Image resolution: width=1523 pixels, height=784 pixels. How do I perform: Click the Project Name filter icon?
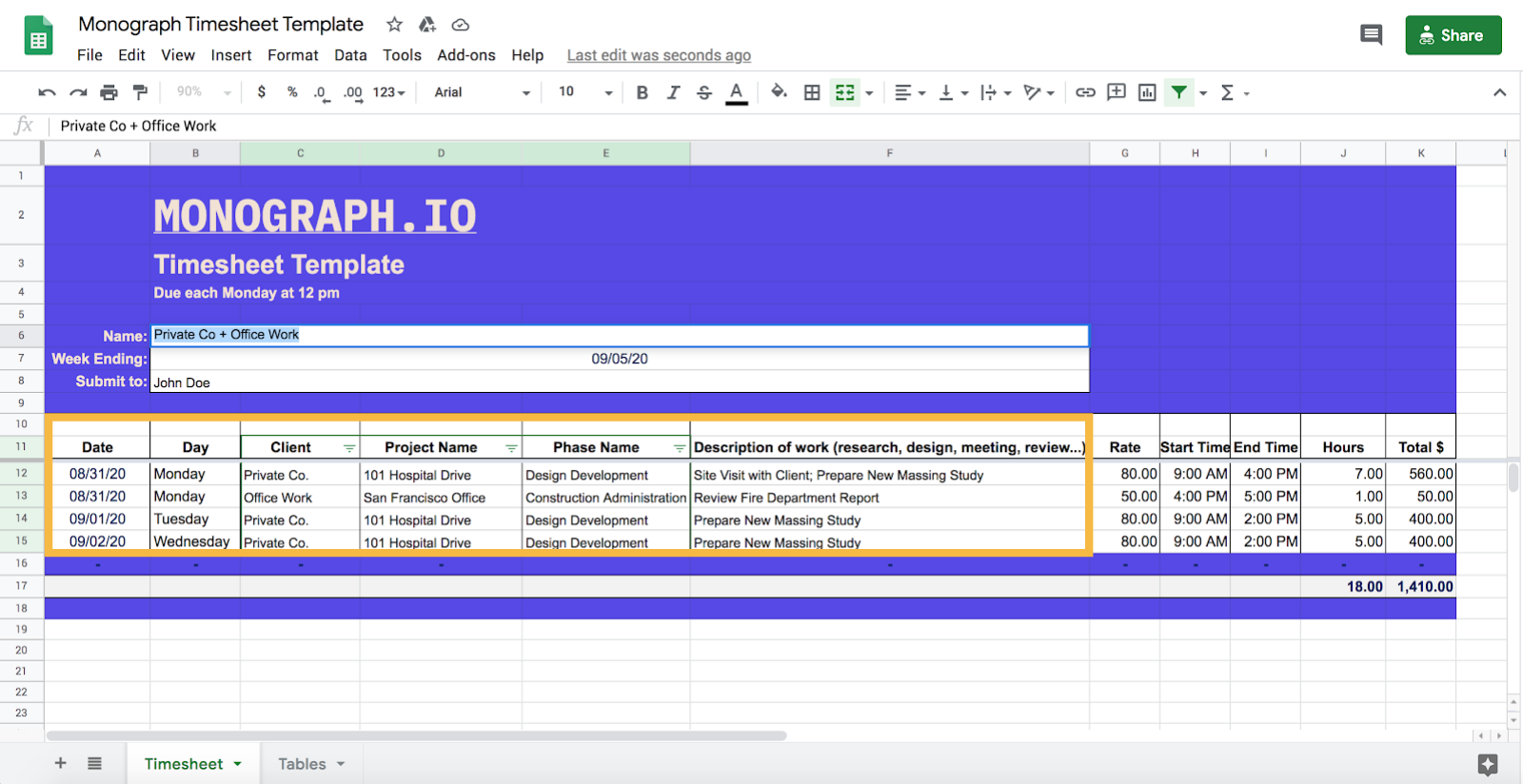click(x=511, y=448)
